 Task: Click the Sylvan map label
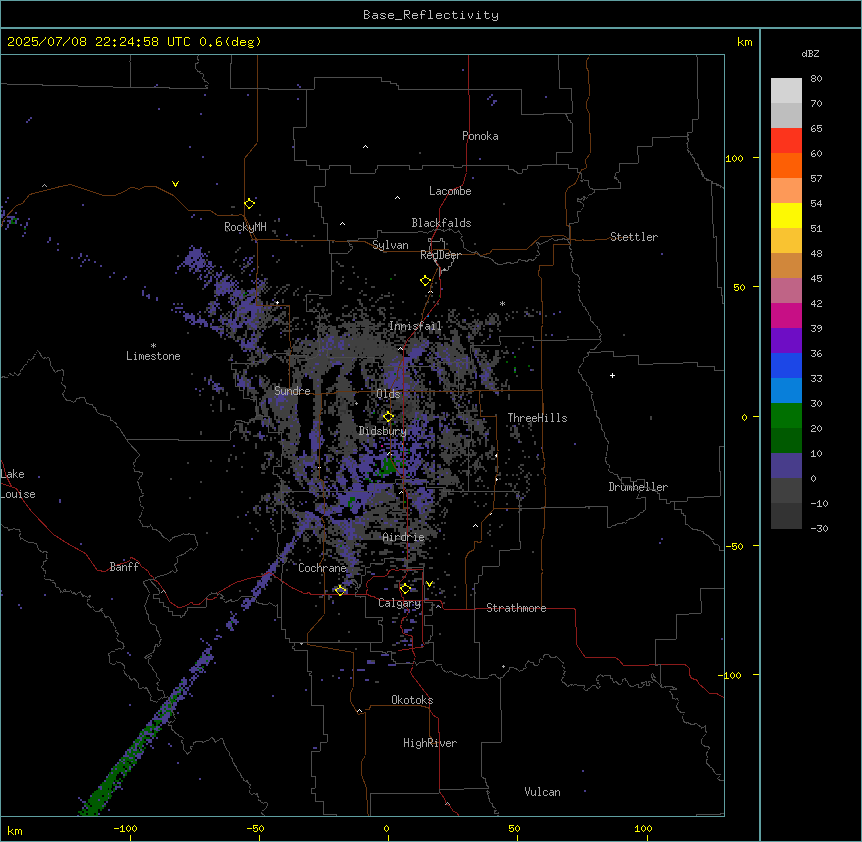390,245
